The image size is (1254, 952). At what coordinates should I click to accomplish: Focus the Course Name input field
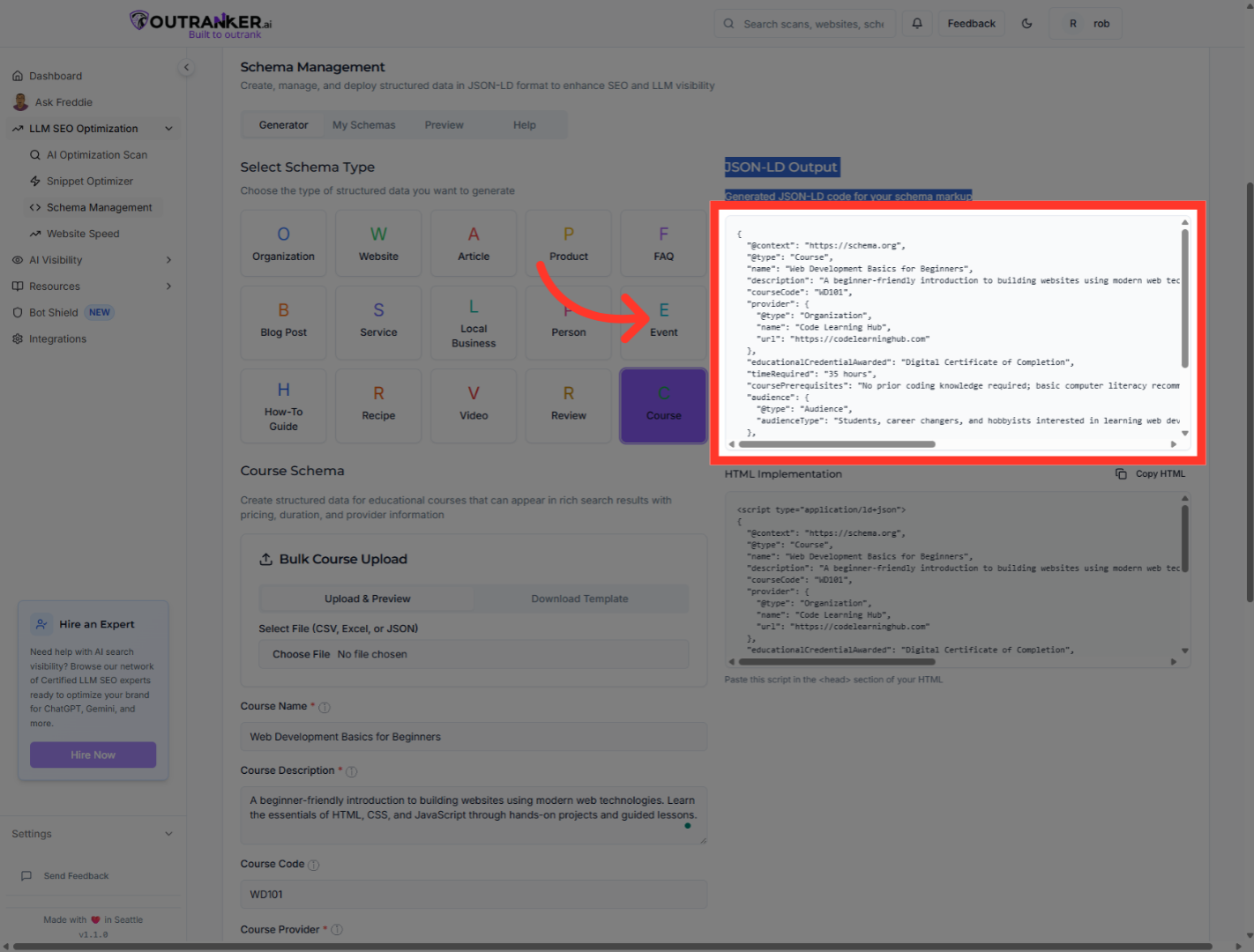point(474,737)
